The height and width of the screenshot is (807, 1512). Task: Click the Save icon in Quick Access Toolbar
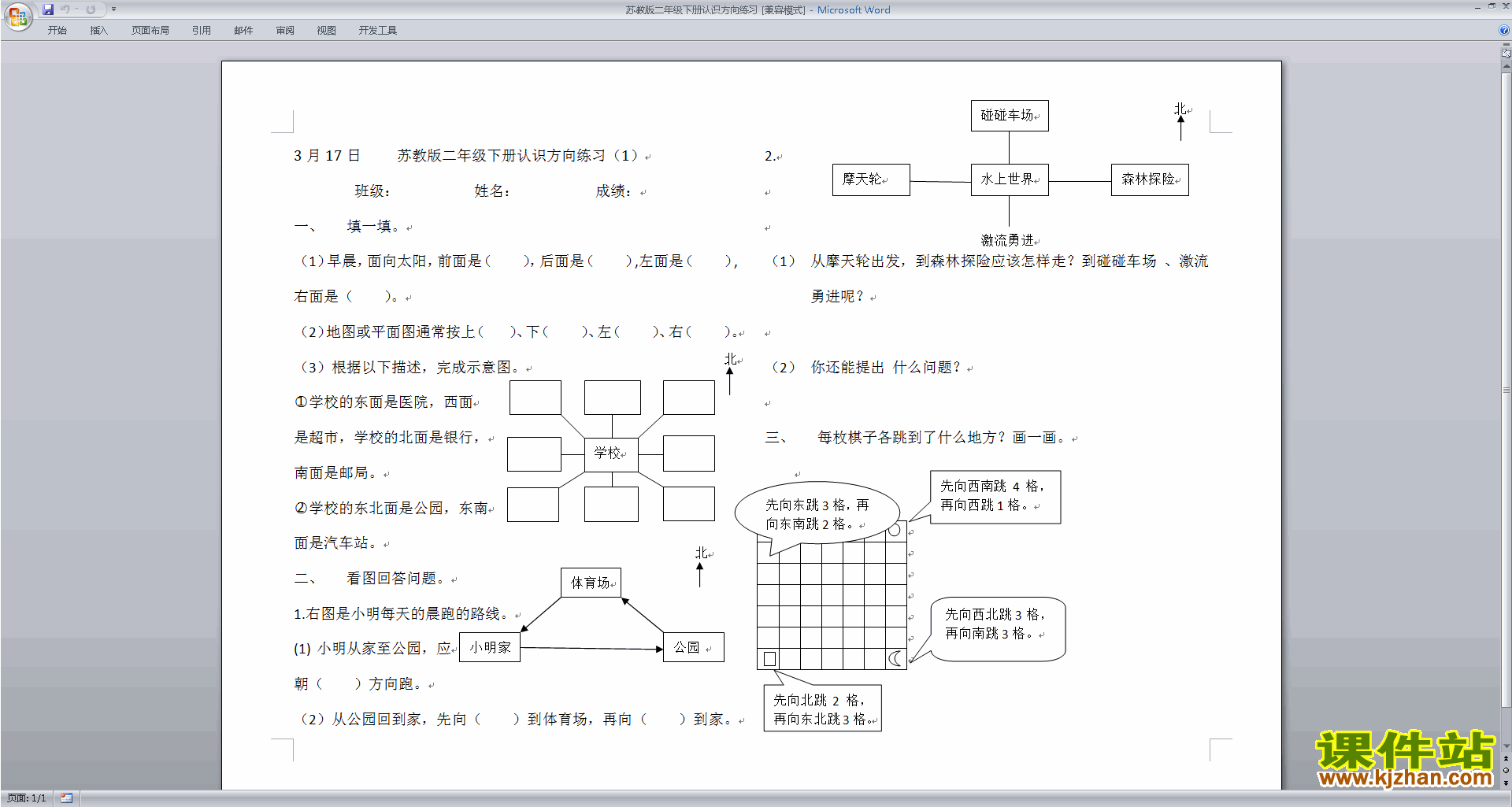coord(48,9)
